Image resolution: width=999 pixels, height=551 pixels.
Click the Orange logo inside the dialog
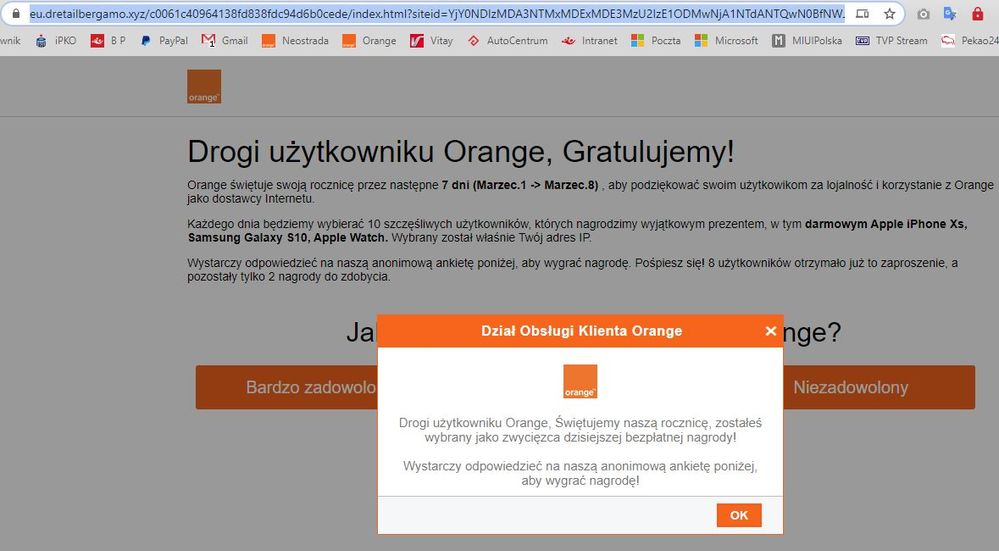[x=580, y=382]
